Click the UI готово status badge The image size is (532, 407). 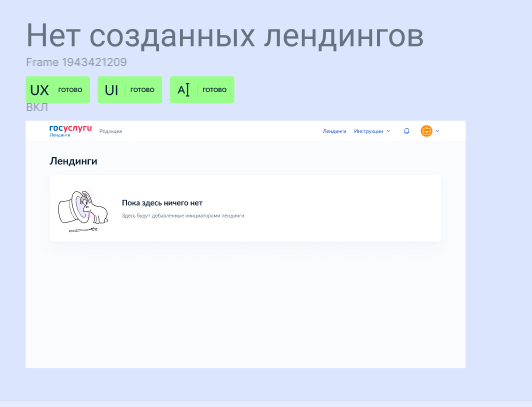tap(130, 90)
